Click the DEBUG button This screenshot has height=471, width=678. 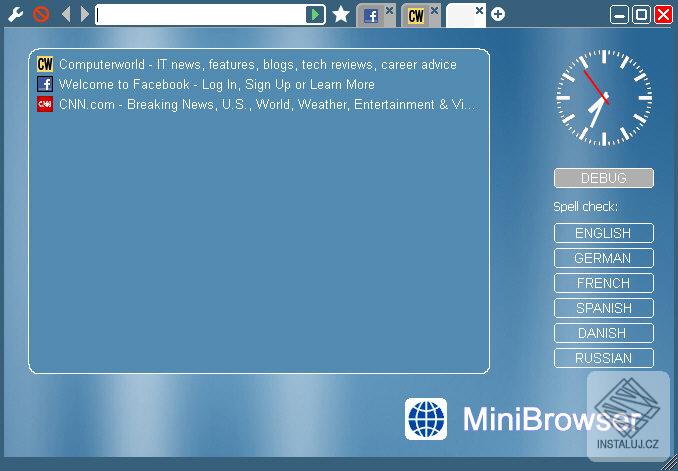604,178
